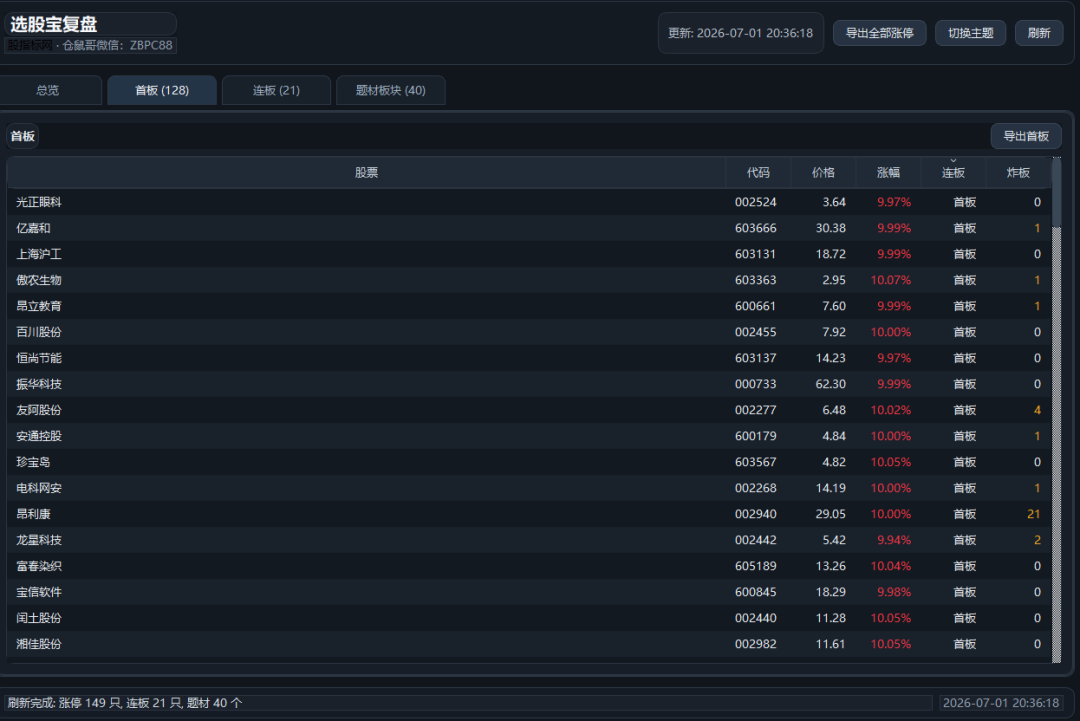Select the 昂利康 row with 21 炸板
This screenshot has width=1080, height=721.
529,514
